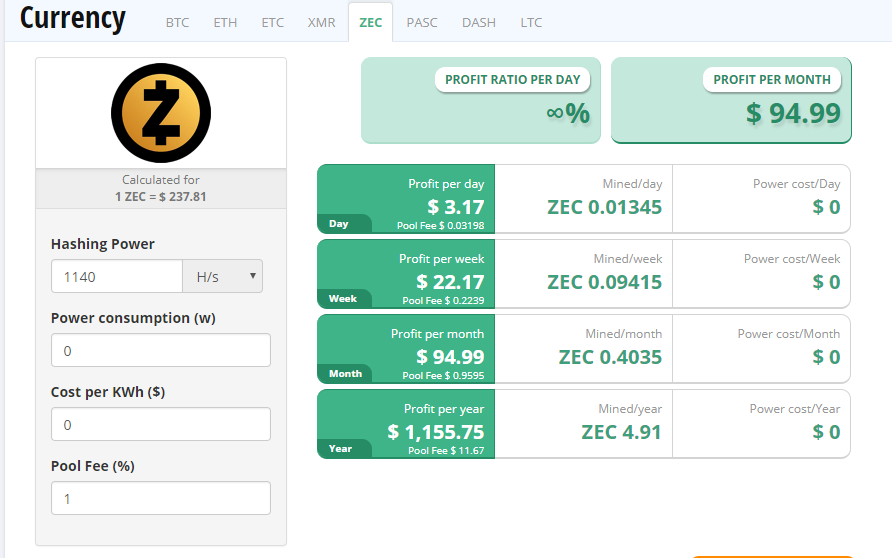Open the ETC currency tab
This screenshot has height=558, width=892.
coord(272,22)
